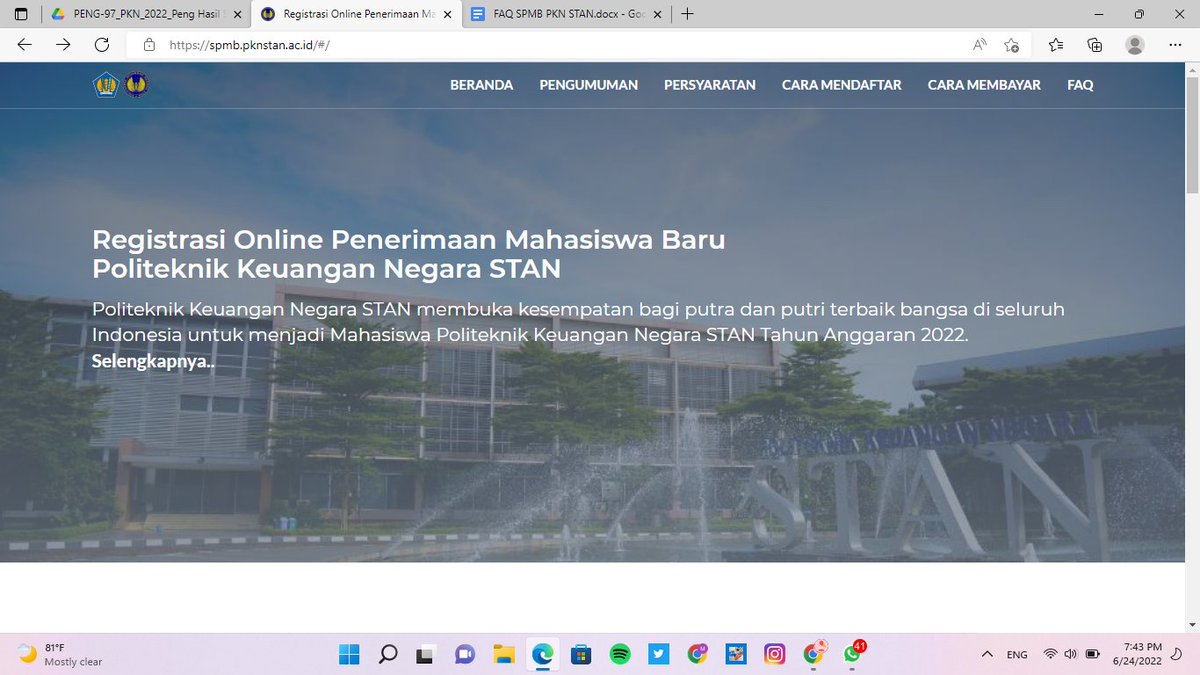Open the PERSYARATAN menu item
The width and height of the screenshot is (1200, 675).
pyautogui.click(x=710, y=85)
